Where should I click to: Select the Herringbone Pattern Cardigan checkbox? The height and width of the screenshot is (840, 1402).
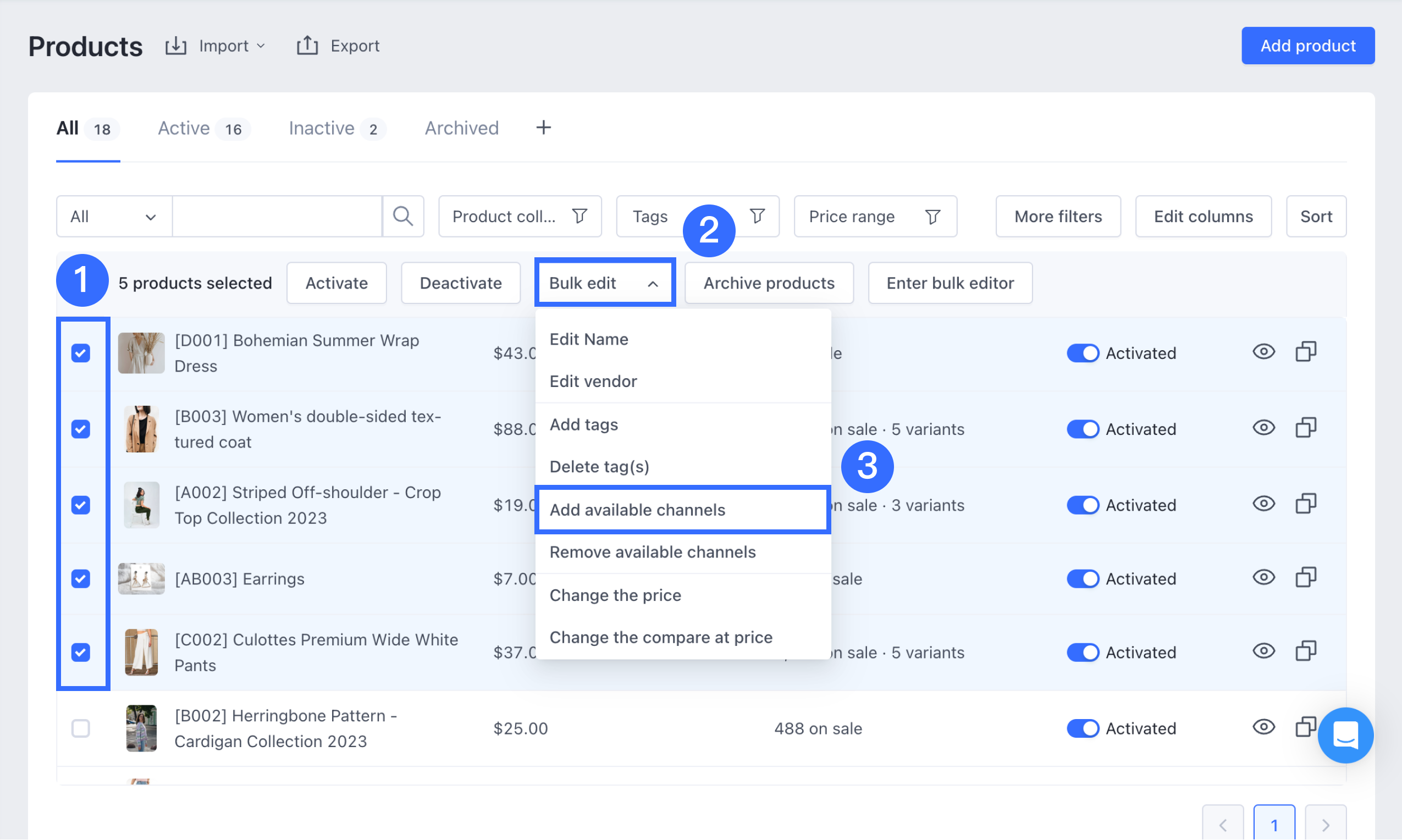[81, 728]
